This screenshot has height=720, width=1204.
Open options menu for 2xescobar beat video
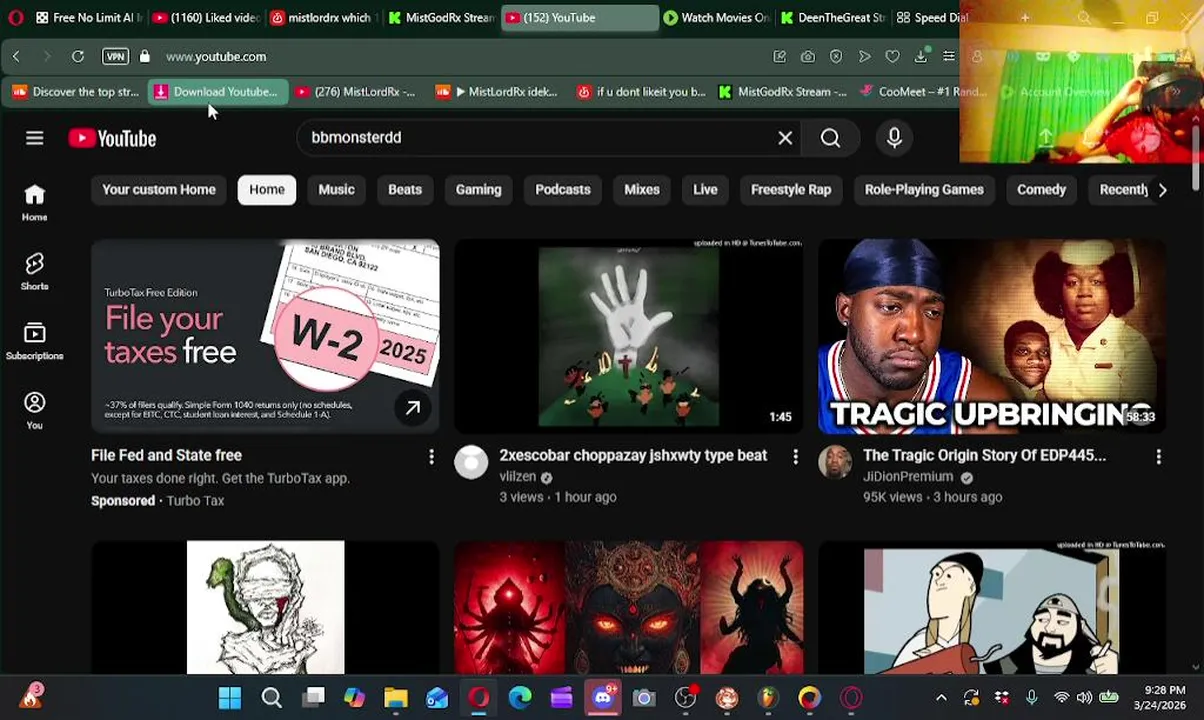[x=795, y=457]
